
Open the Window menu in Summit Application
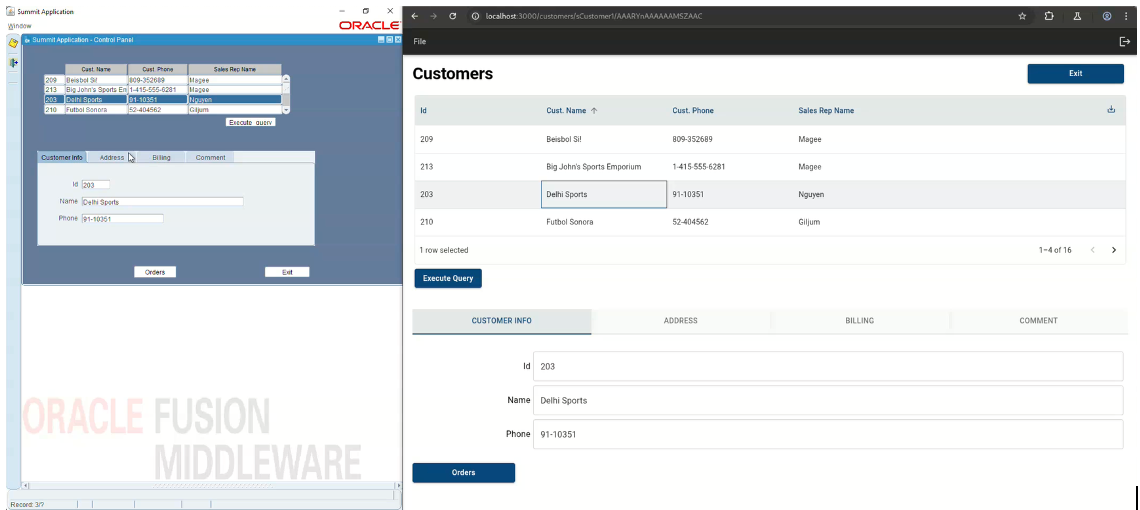20,25
